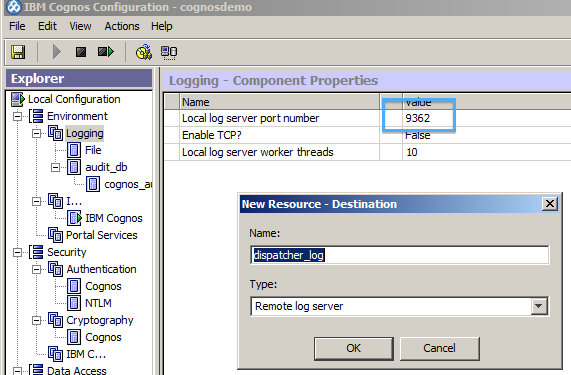Click the NTLM namespace icon
Screen dimensions: 571x375
point(74,303)
